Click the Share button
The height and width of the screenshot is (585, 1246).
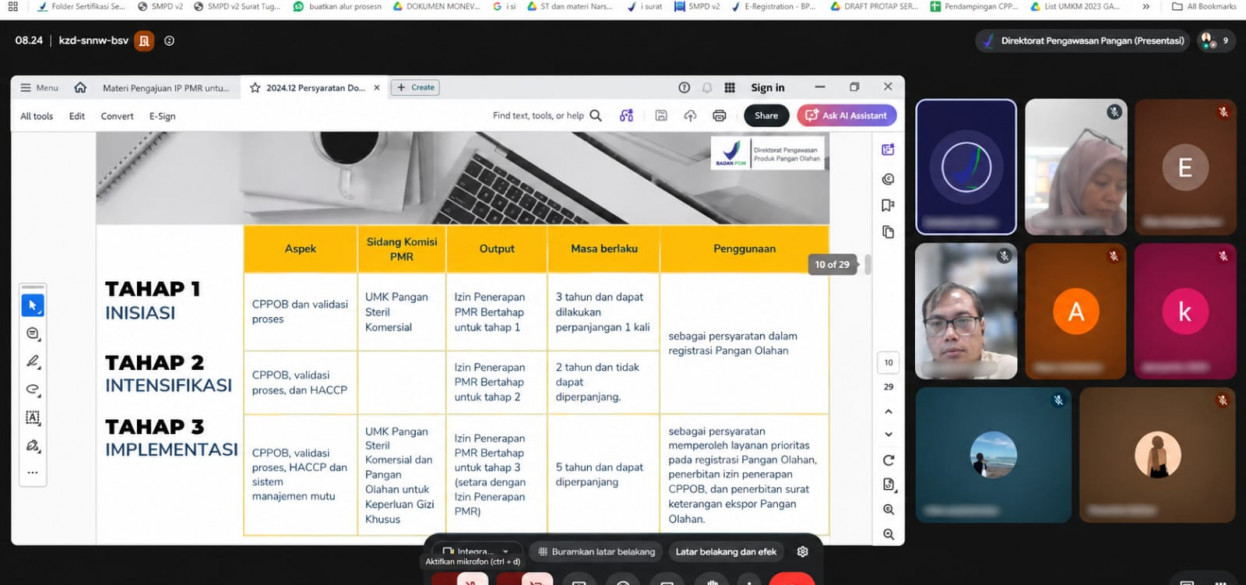(766, 116)
